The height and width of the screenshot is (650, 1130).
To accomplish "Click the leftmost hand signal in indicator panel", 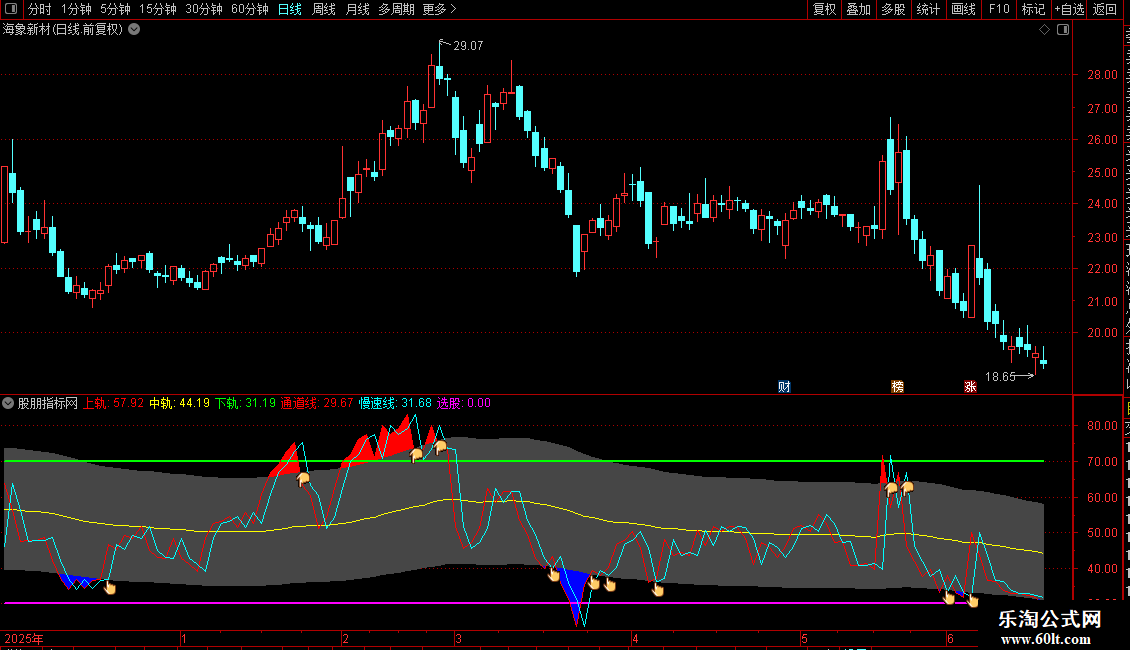I will (x=110, y=588).
